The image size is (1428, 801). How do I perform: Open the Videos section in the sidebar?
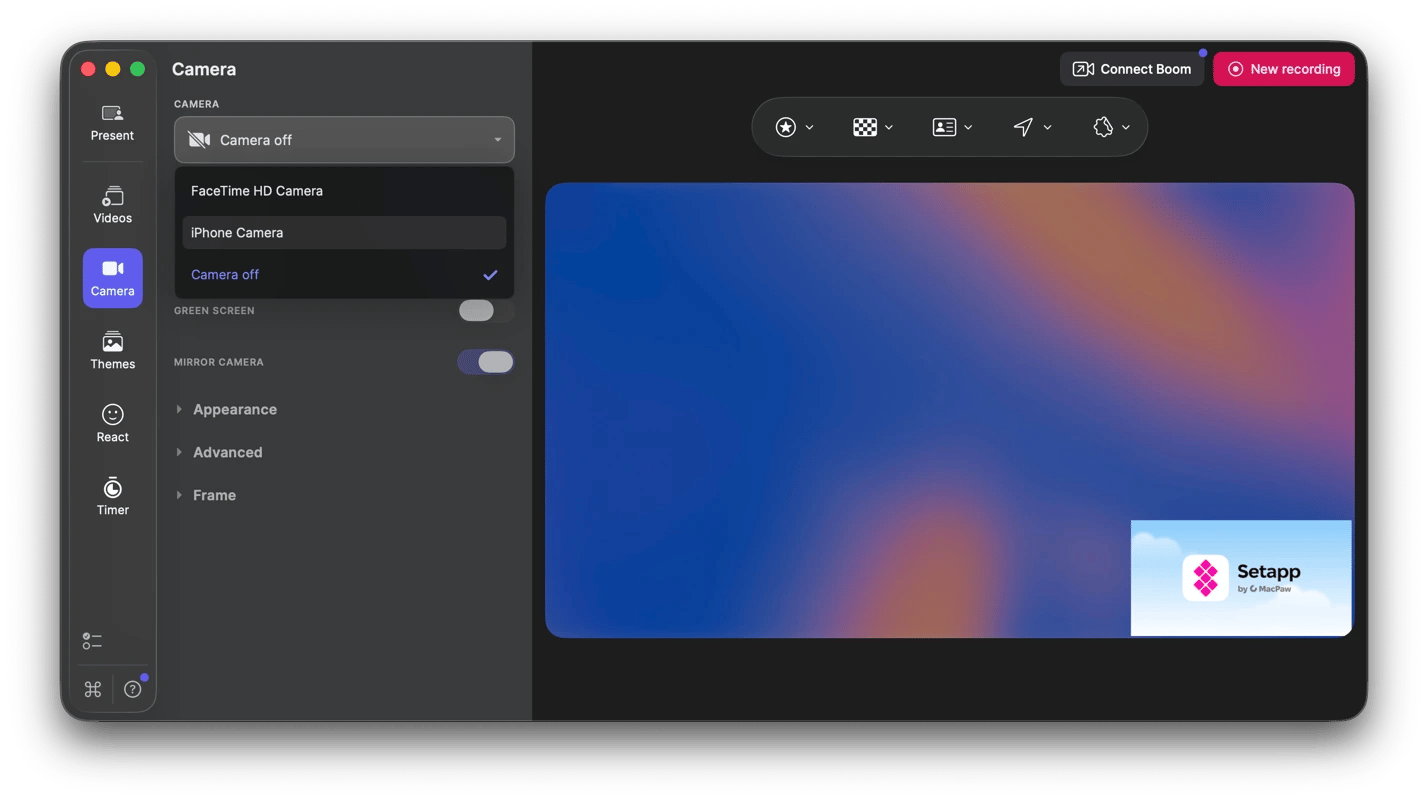click(112, 205)
